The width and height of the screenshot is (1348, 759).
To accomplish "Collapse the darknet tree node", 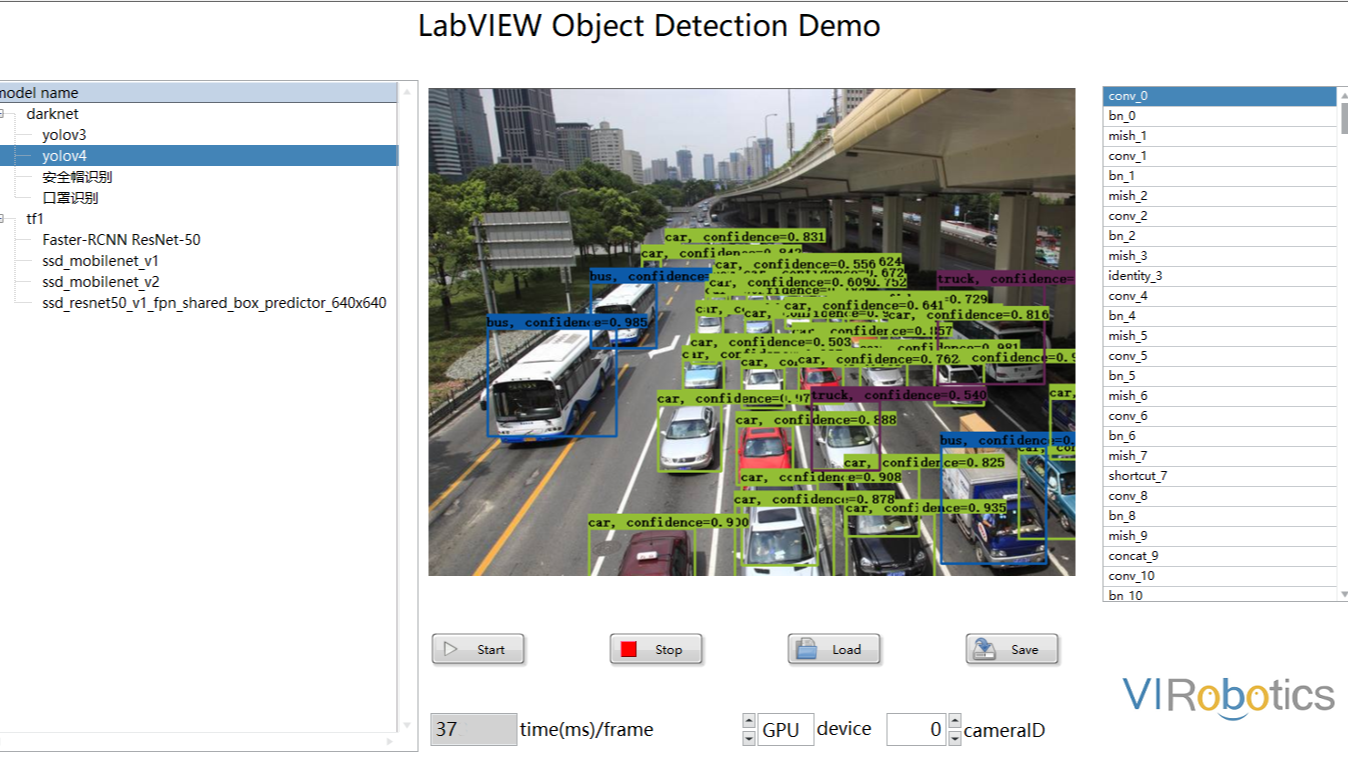I will [3, 113].
